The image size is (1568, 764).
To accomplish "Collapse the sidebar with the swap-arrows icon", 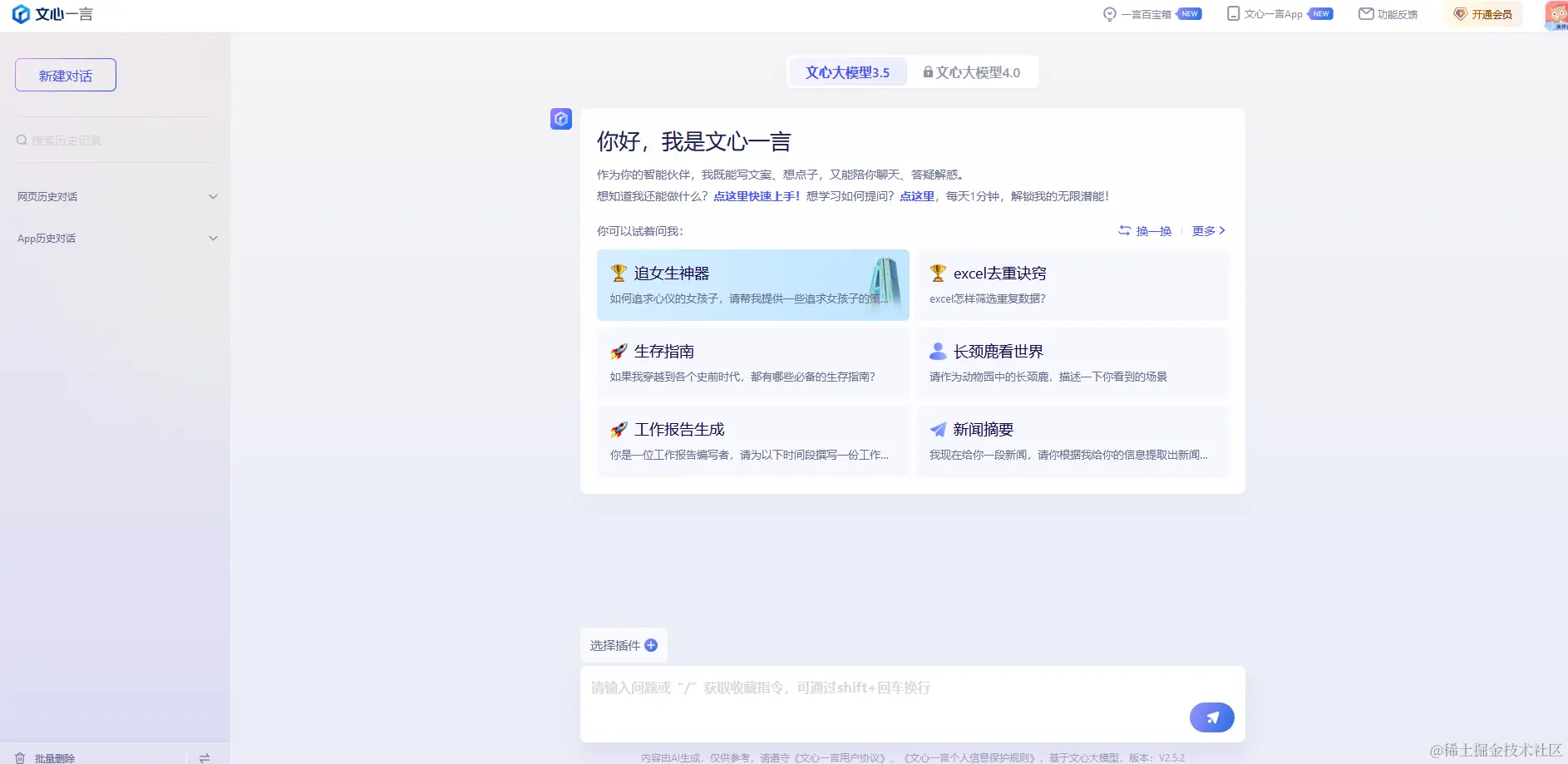I will click(x=205, y=758).
